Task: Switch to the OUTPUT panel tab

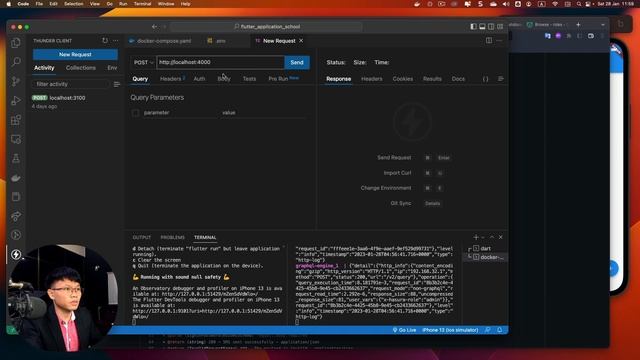Action: point(142,238)
